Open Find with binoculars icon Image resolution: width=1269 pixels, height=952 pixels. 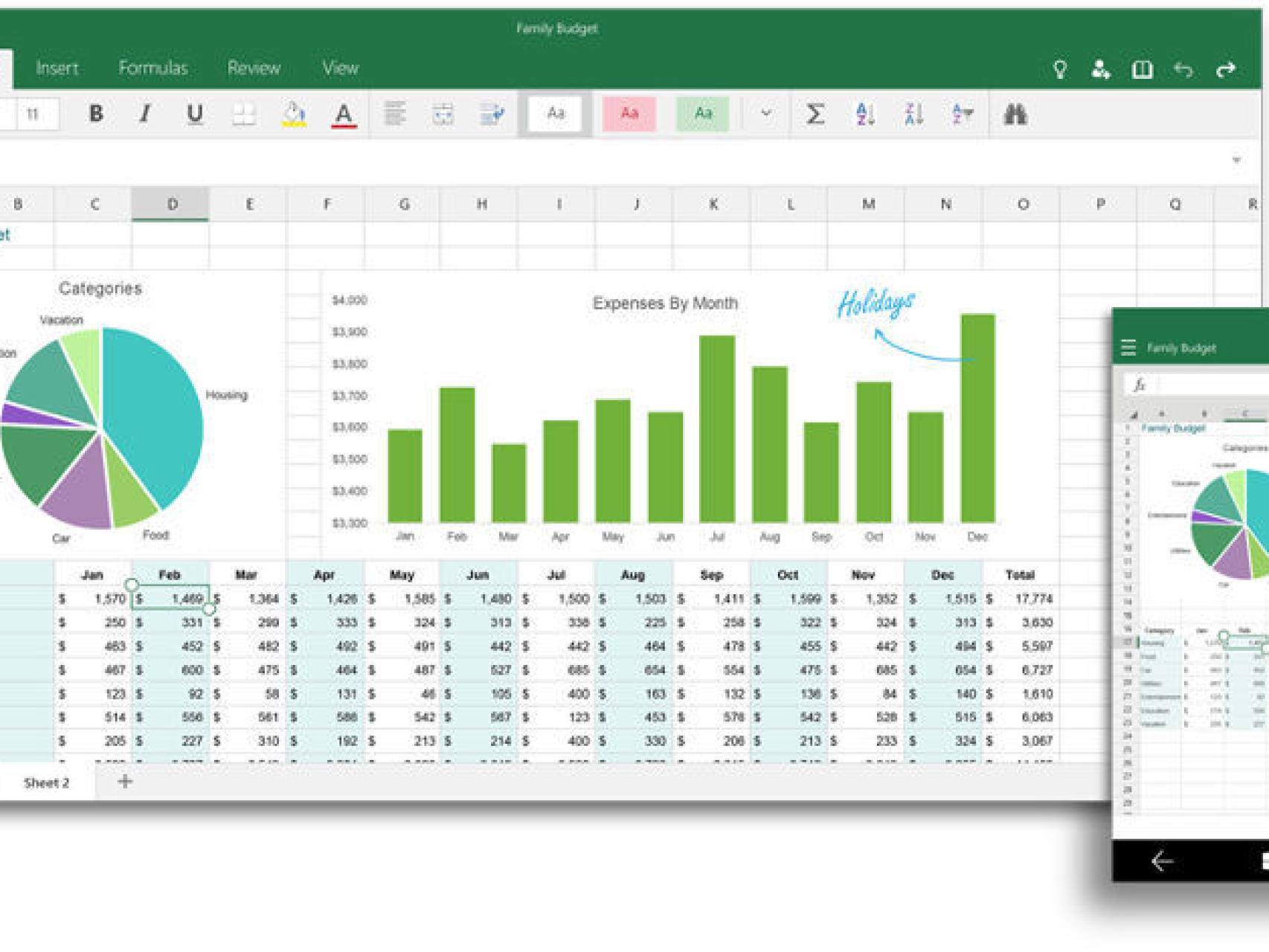[1015, 114]
